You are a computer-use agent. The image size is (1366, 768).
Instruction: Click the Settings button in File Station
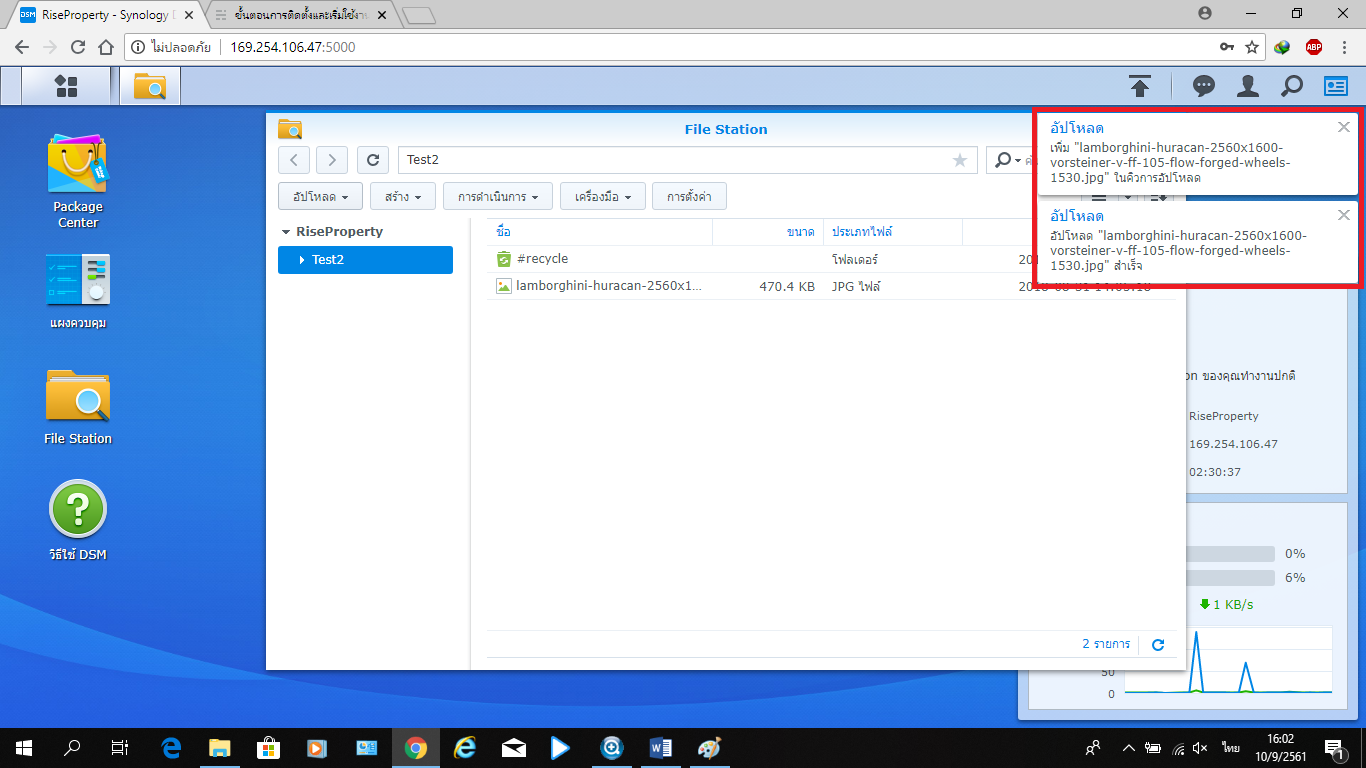(689, 197)
